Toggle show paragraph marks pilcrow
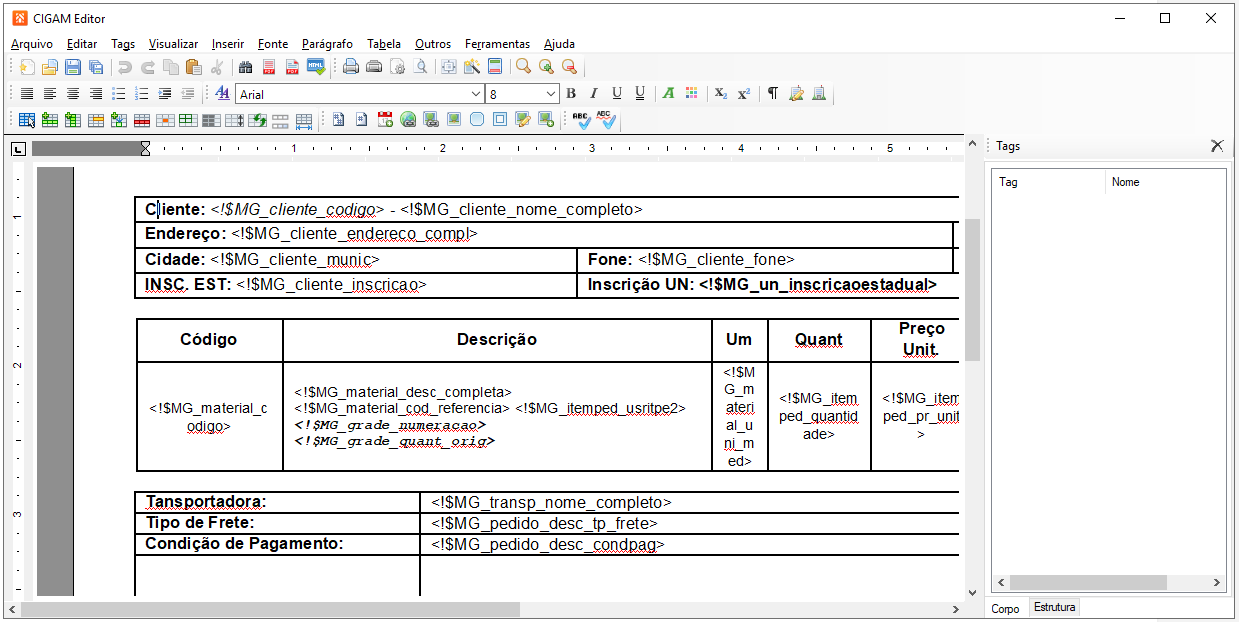The height and width of the screenshot is (622, 1239). tap(773, 93)
